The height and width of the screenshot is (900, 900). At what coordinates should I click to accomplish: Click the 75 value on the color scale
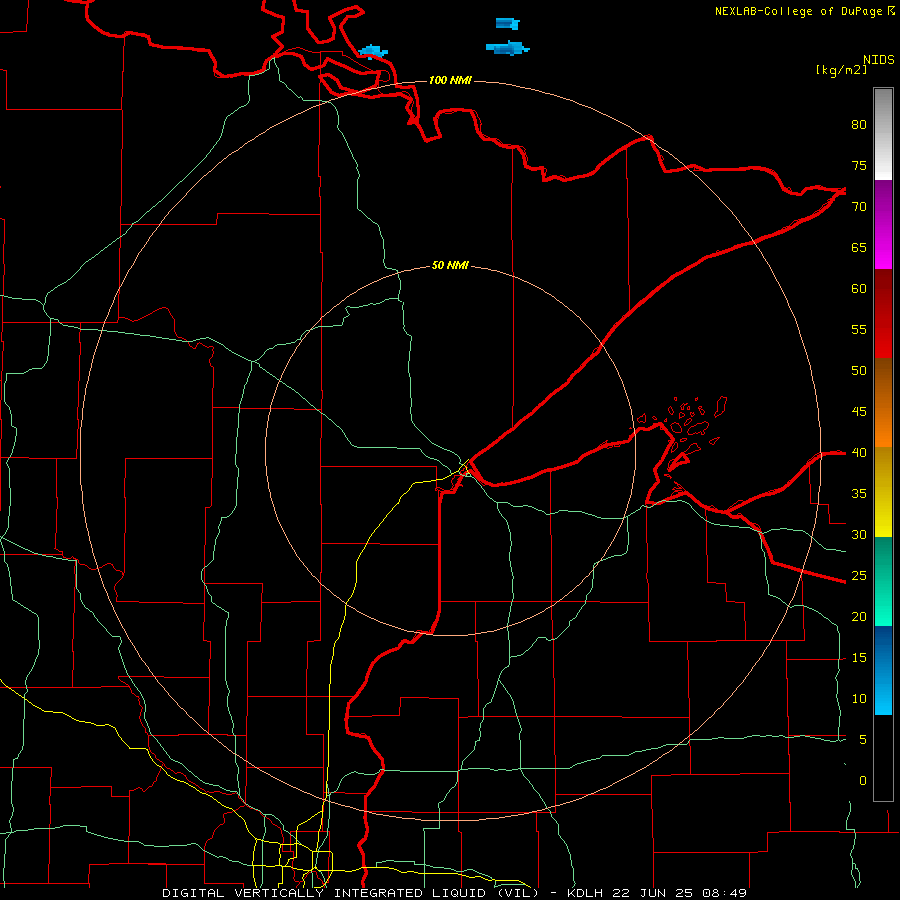click(x=859, y=166)
